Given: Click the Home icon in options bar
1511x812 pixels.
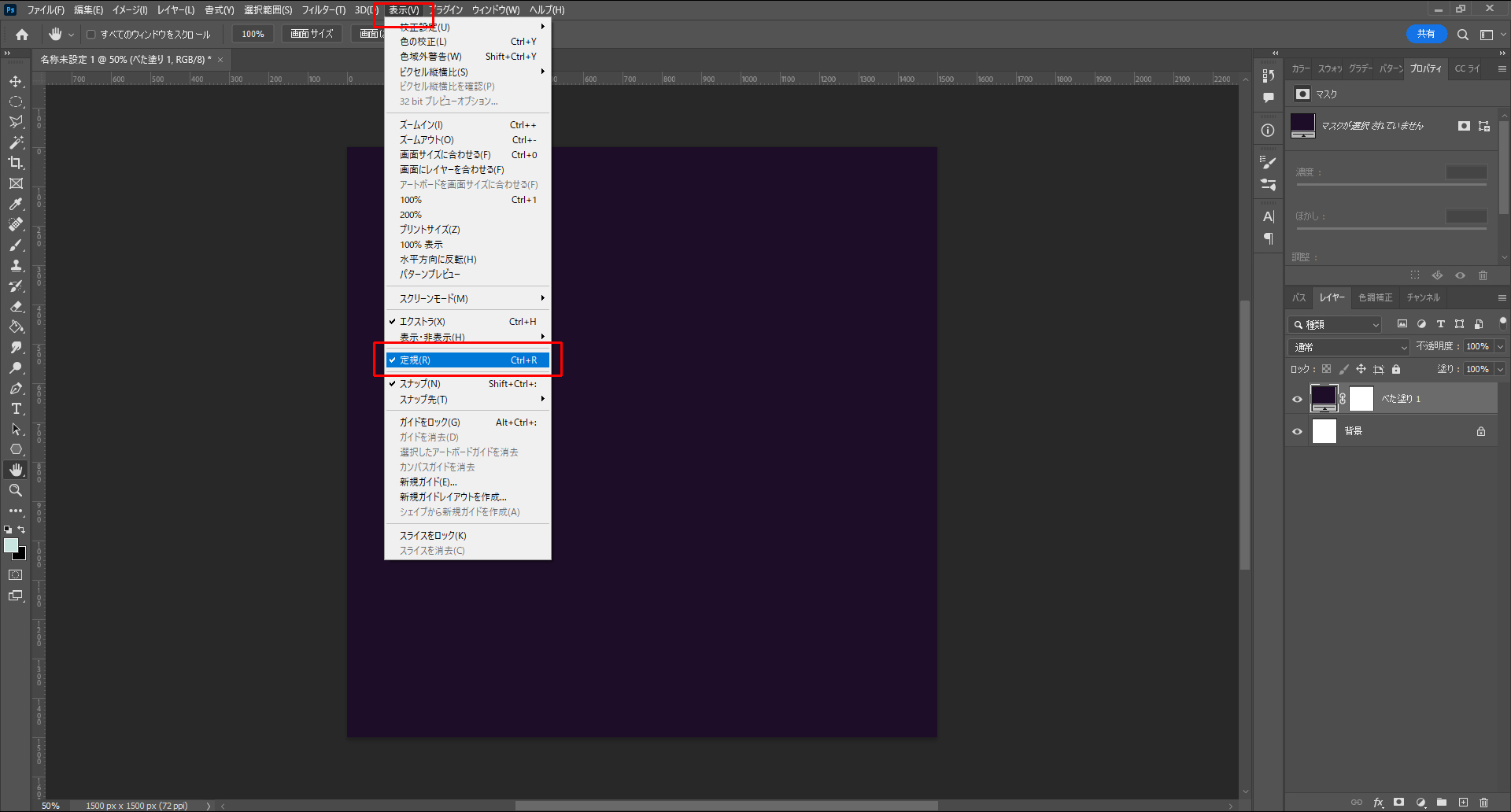Looking at the screenshot, I should pos(22,35).
